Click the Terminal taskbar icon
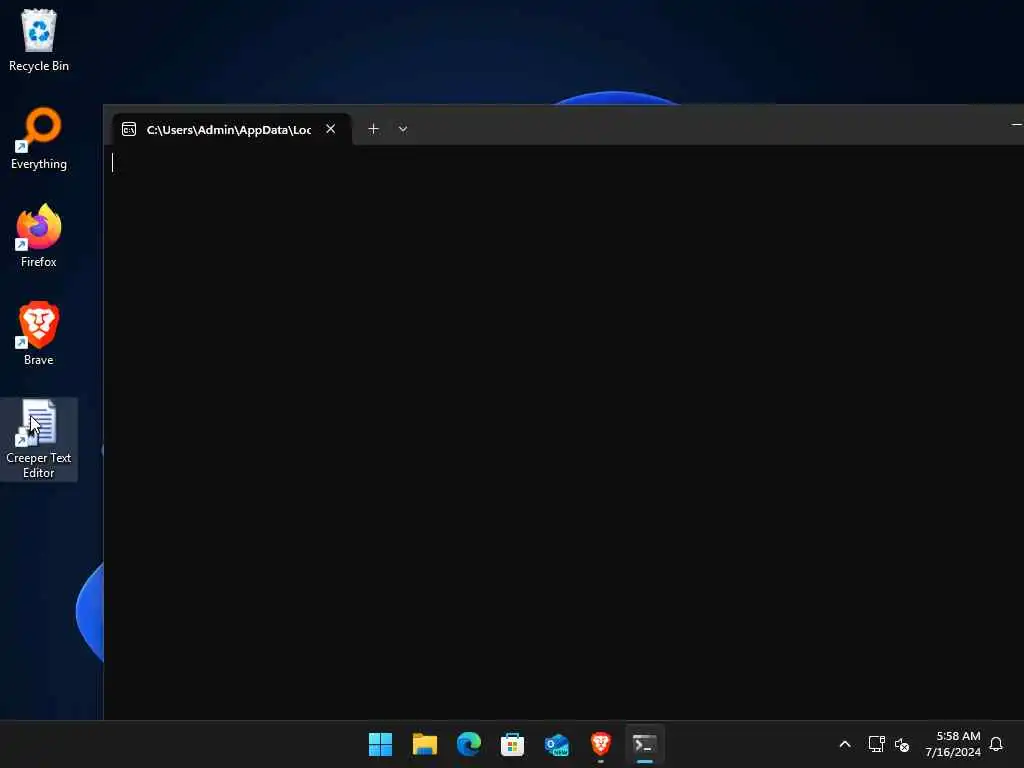 point(645,744)
